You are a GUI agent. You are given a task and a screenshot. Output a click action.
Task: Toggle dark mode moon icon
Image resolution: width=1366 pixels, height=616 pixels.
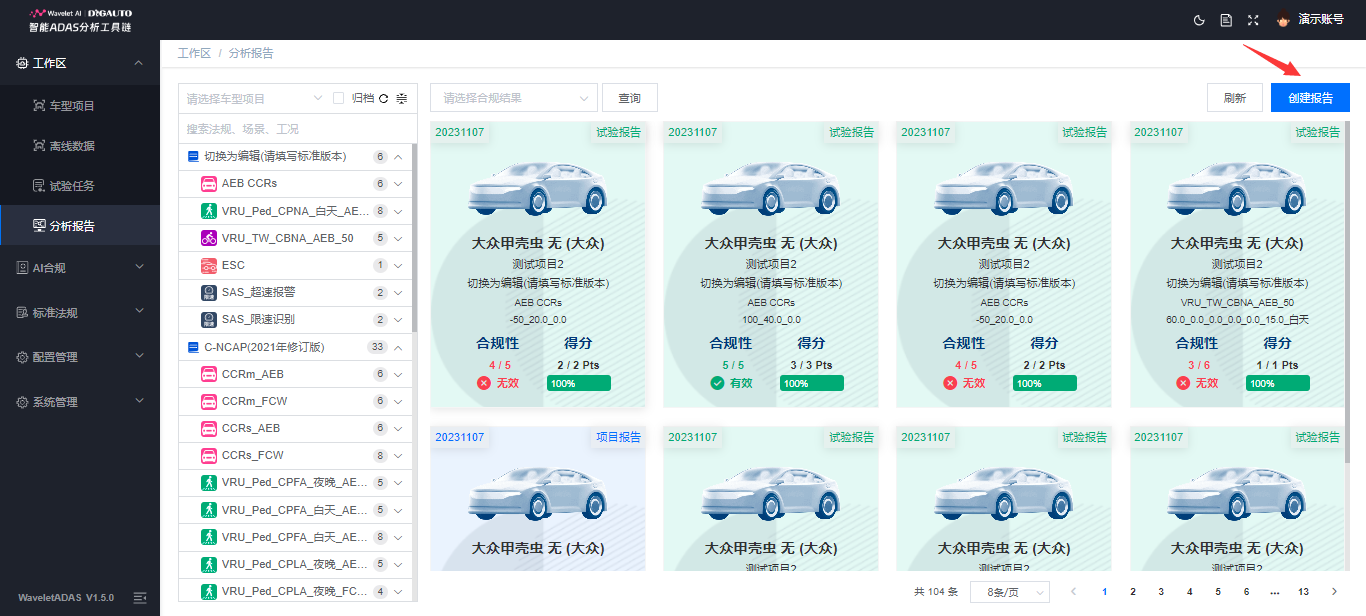[1200, 20]
